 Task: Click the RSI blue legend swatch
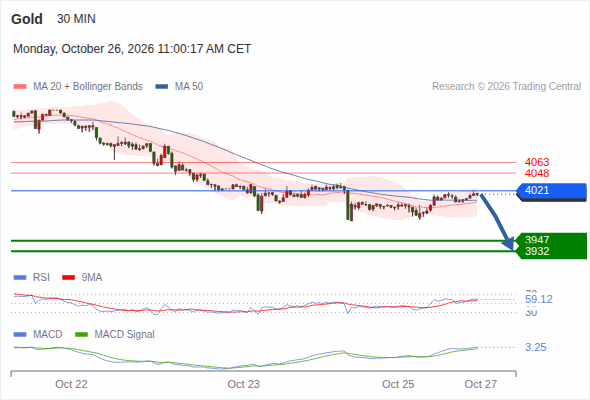click(20, 278)
